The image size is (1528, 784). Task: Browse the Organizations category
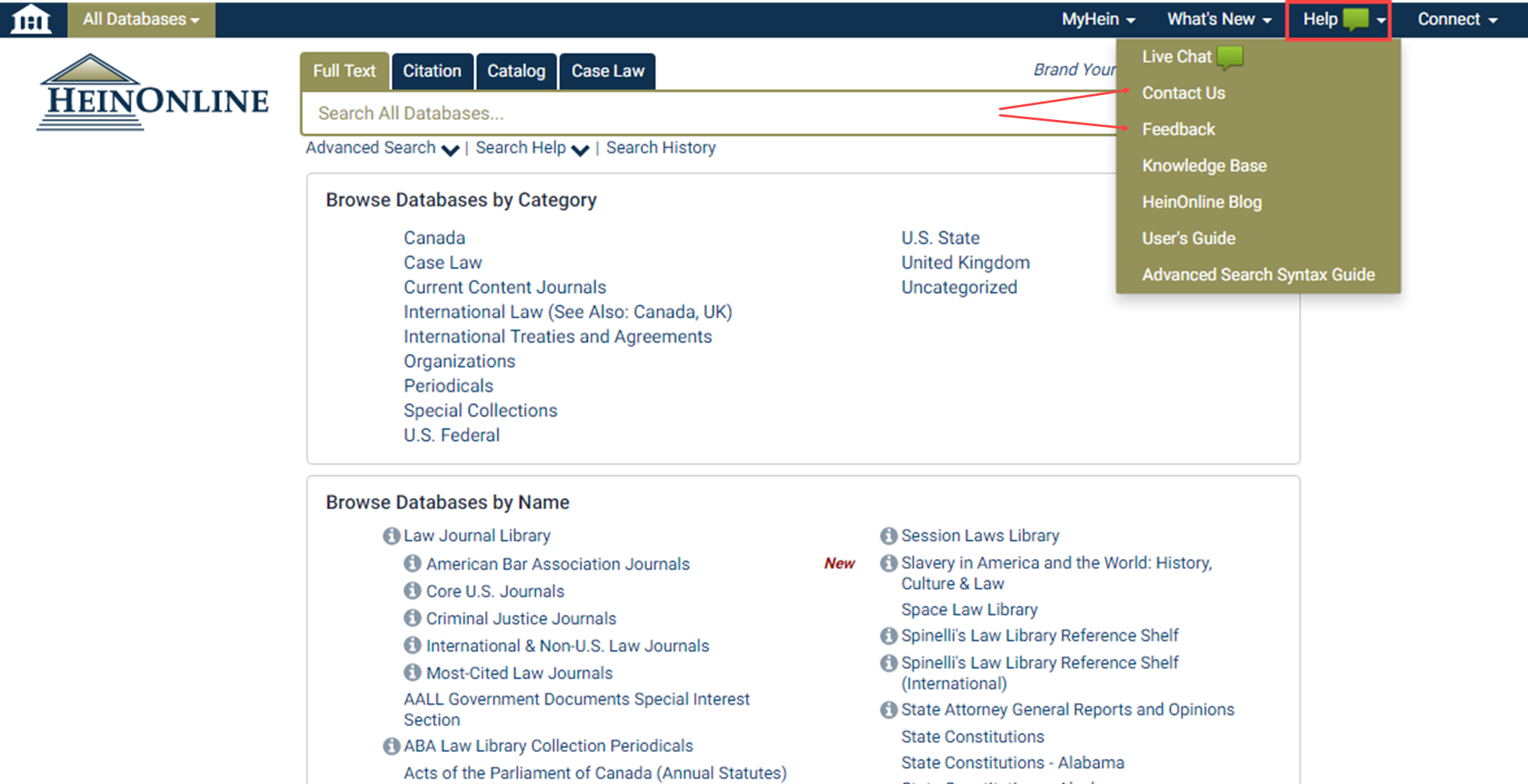point(459,361)
